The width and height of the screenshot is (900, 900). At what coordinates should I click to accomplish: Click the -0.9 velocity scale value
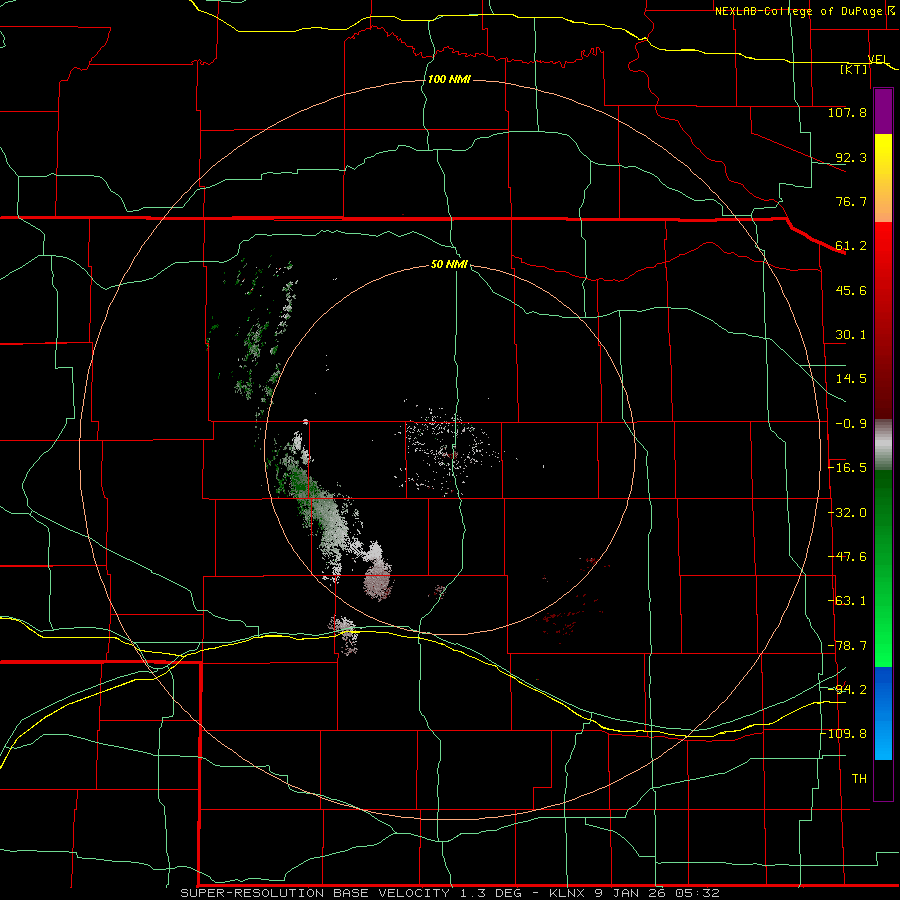pyautogui.click(x=851, y=424)
